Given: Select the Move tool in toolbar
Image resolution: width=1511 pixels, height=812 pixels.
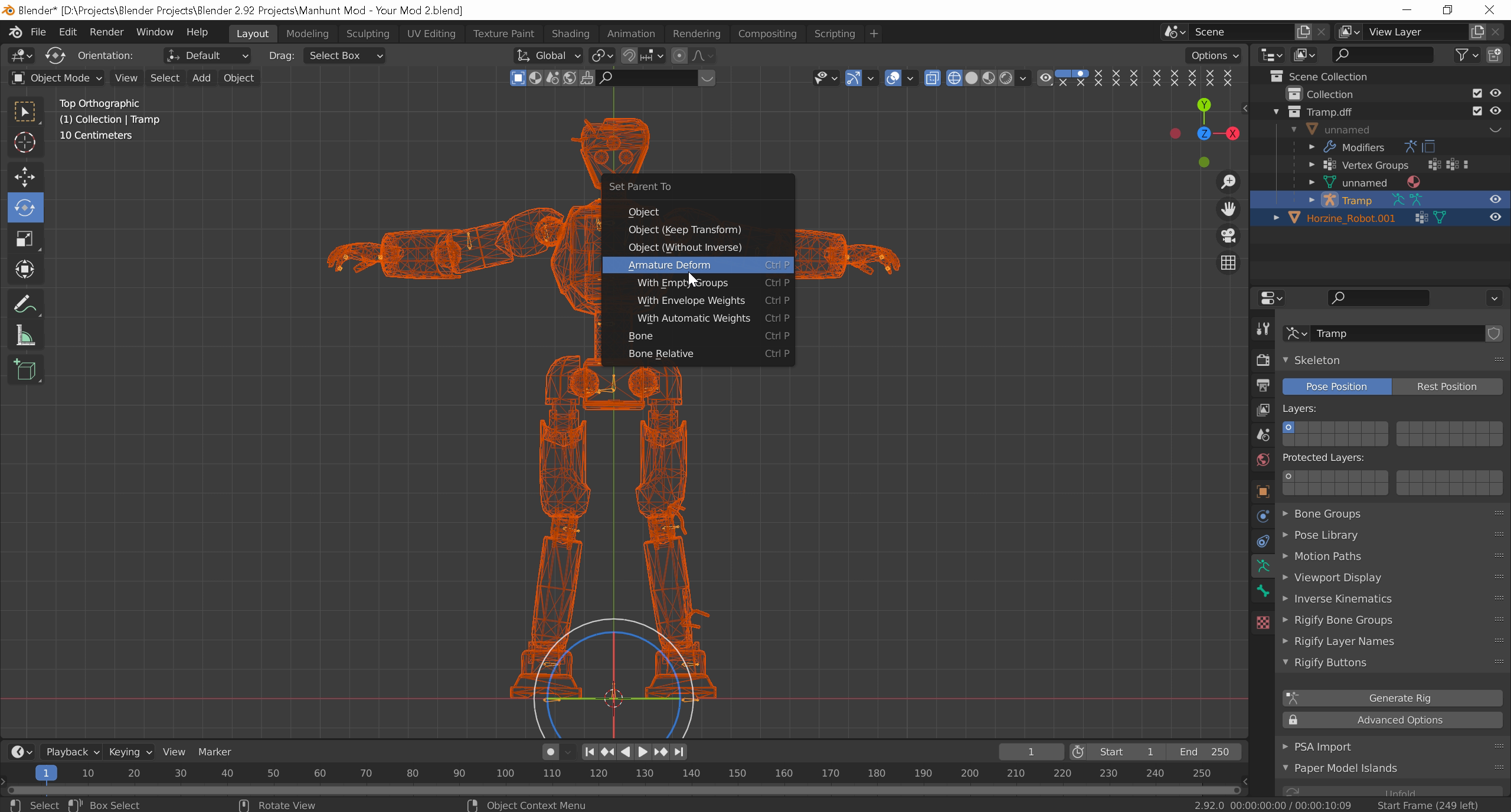Looking at the screenshot, I should click(x=25, y=176).
